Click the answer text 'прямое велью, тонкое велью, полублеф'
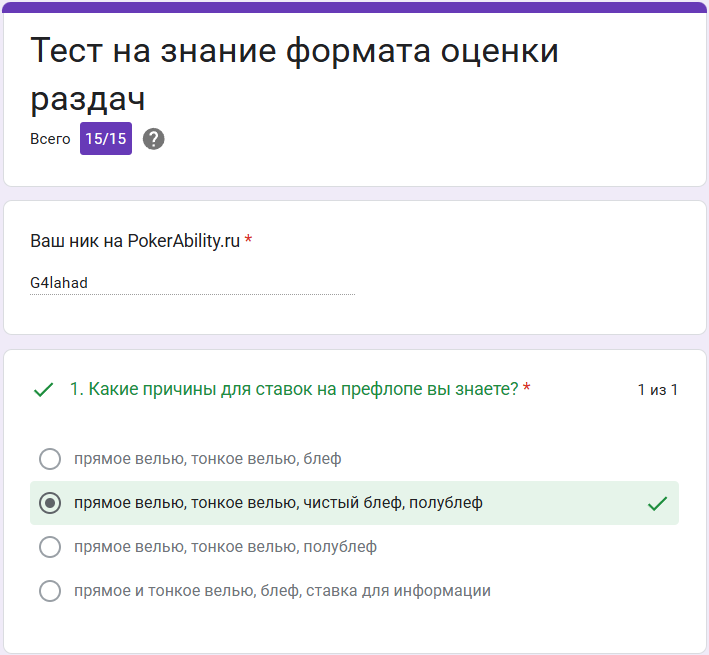The width and height of the screenshot is (709, 655). [x=225, y=547]
